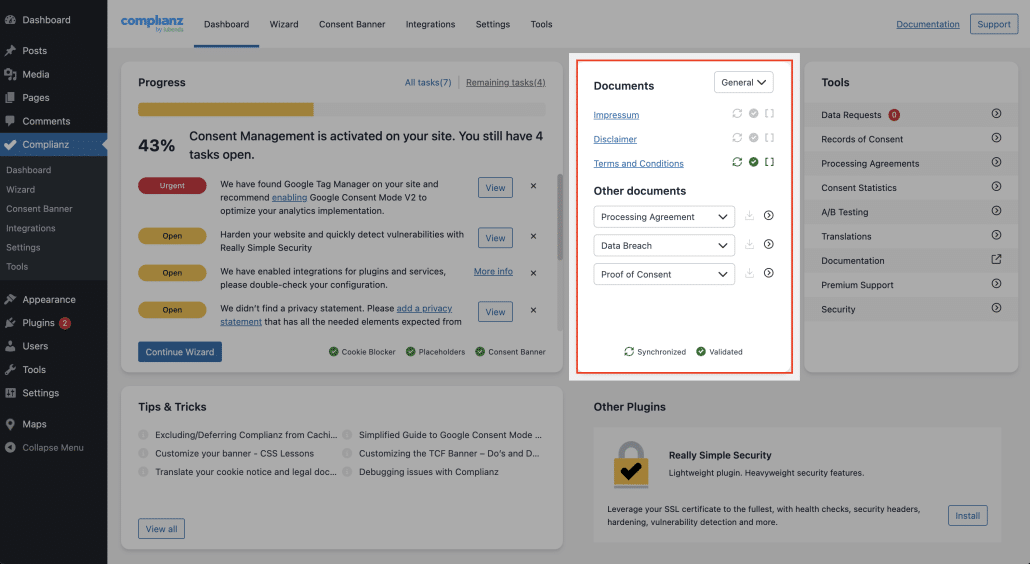Click the yellow progress bar
Viewport: 1030px width, 564px height.
(226, 109)
